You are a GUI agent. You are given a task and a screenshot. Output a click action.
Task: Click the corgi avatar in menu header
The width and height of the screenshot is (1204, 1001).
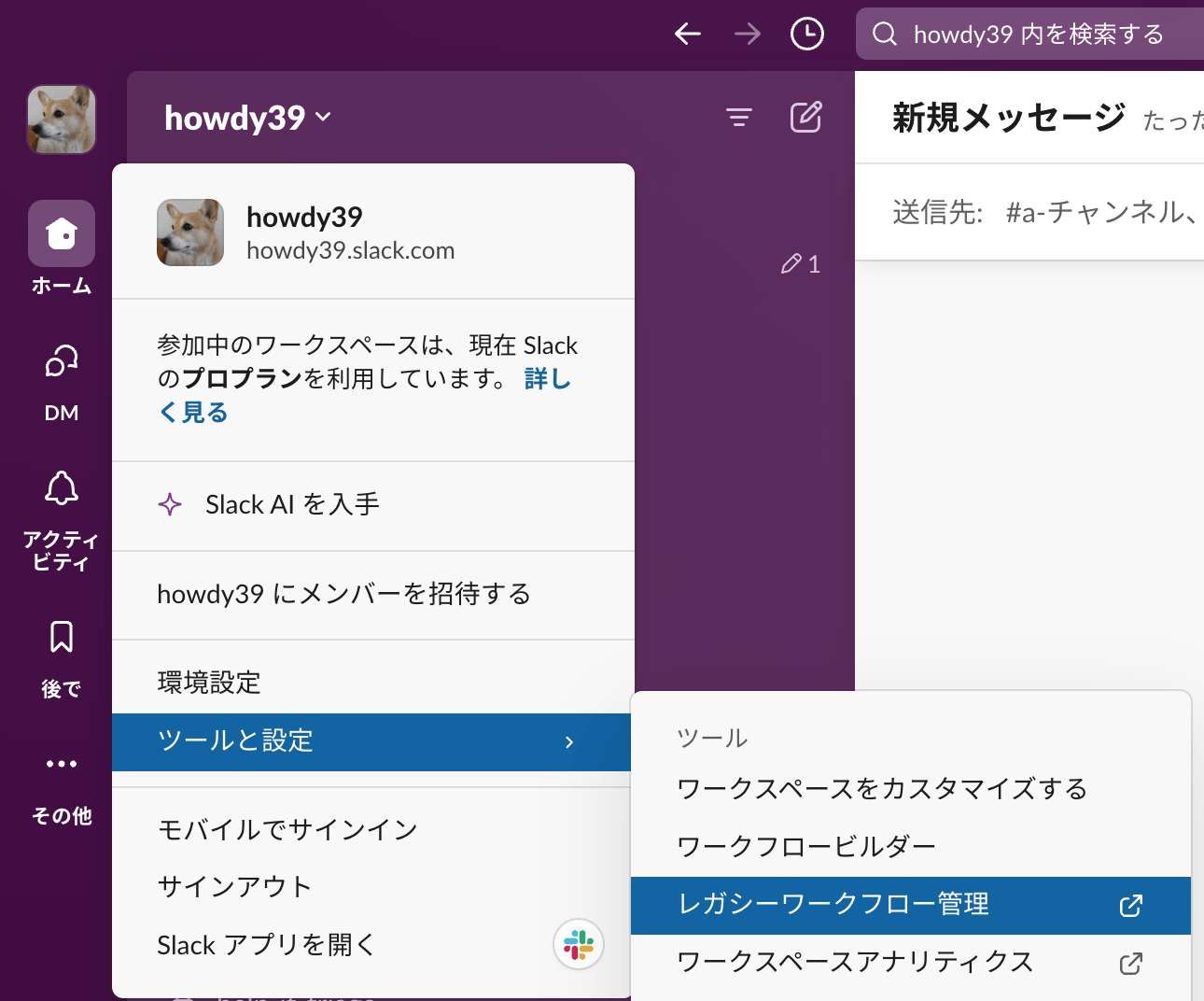[x=190, y=233]
